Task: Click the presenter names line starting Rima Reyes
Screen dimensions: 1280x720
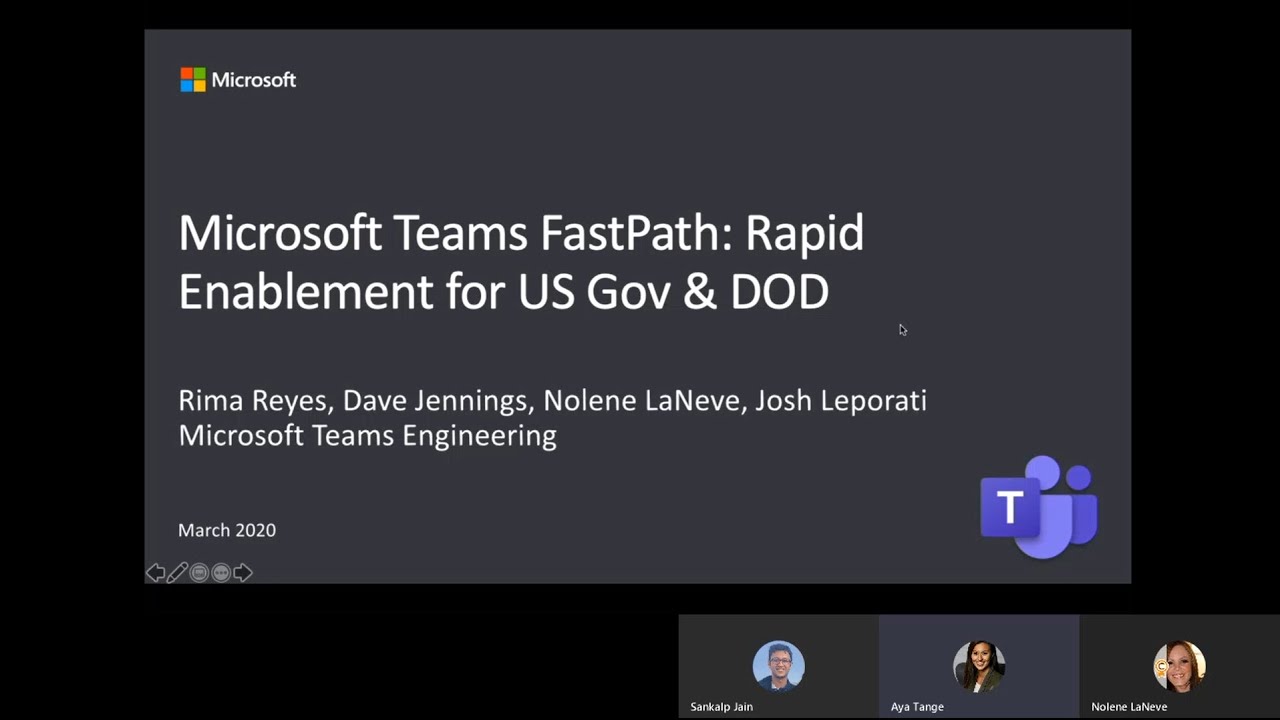Action: pos(552,401)
